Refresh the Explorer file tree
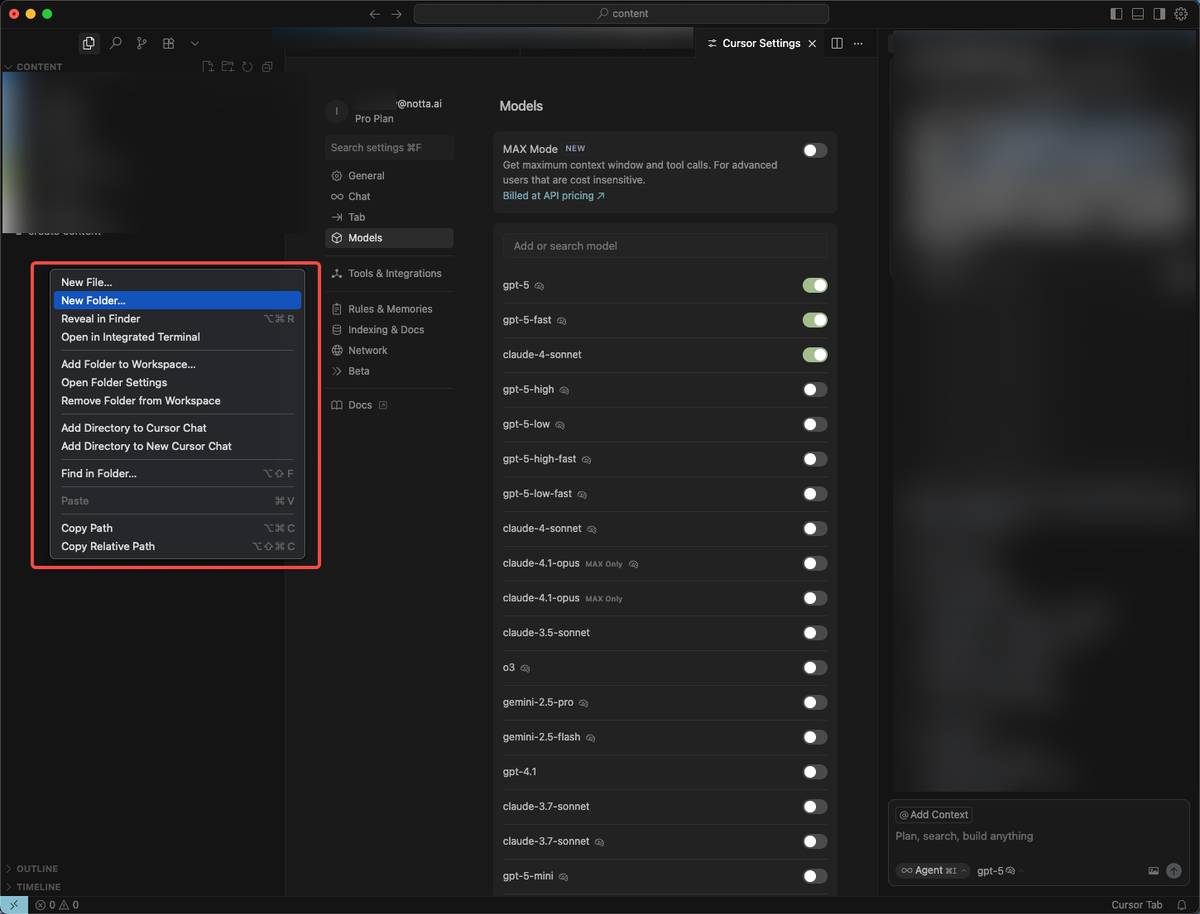 click(247, 67)
